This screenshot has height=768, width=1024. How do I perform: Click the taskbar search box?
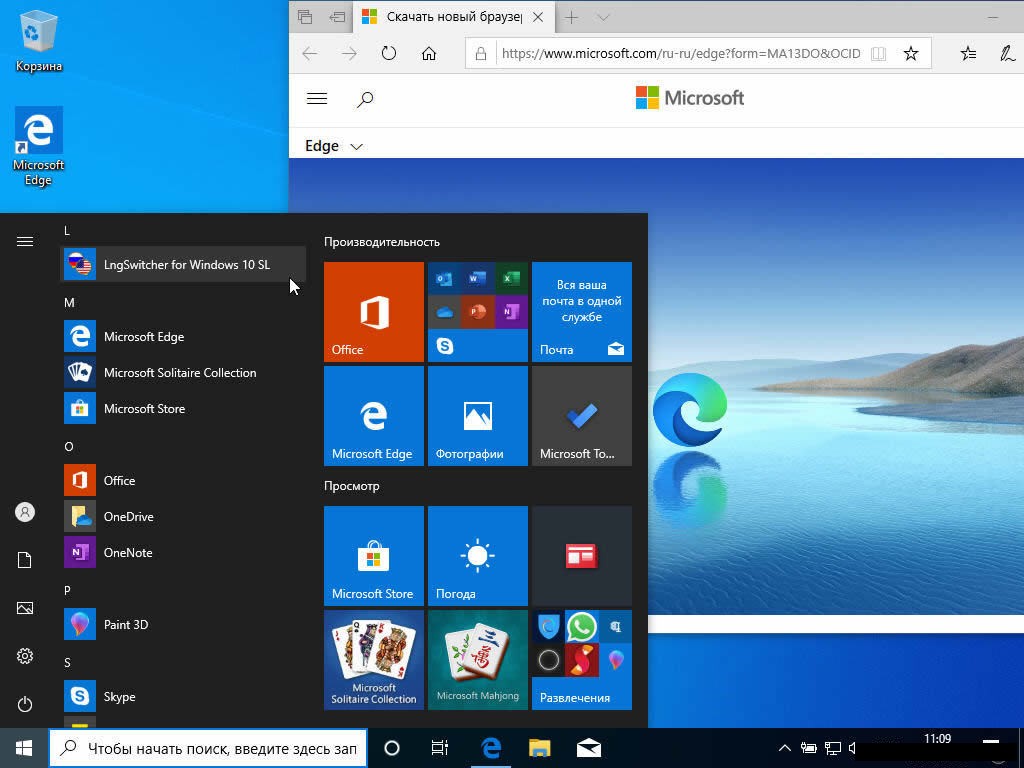click(208, 748)
